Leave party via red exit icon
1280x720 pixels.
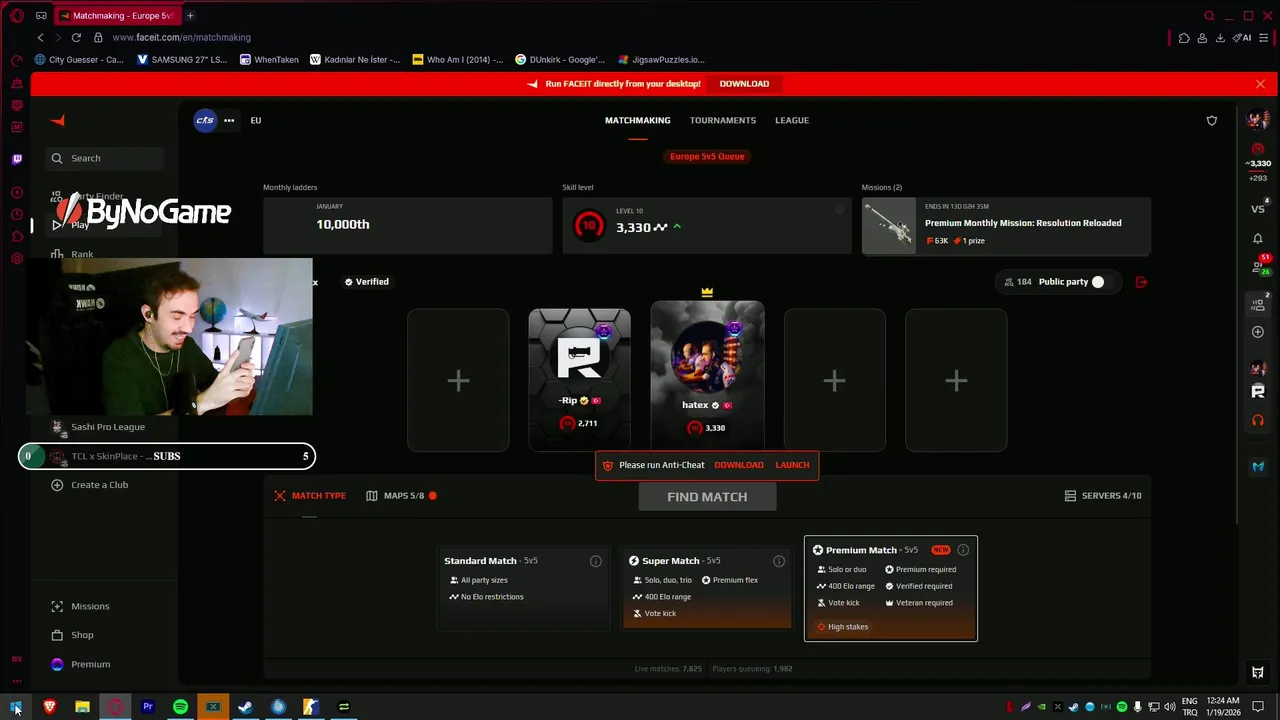[x=1142, y=282]
